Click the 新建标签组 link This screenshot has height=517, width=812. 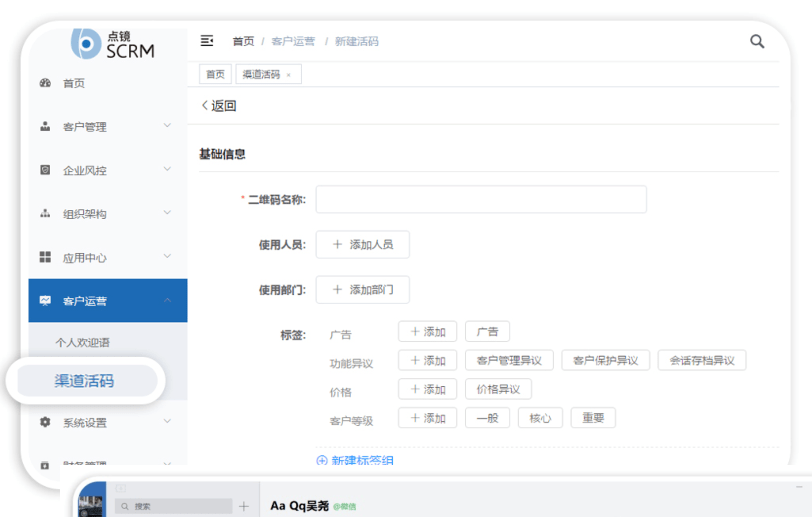point(362,460)
